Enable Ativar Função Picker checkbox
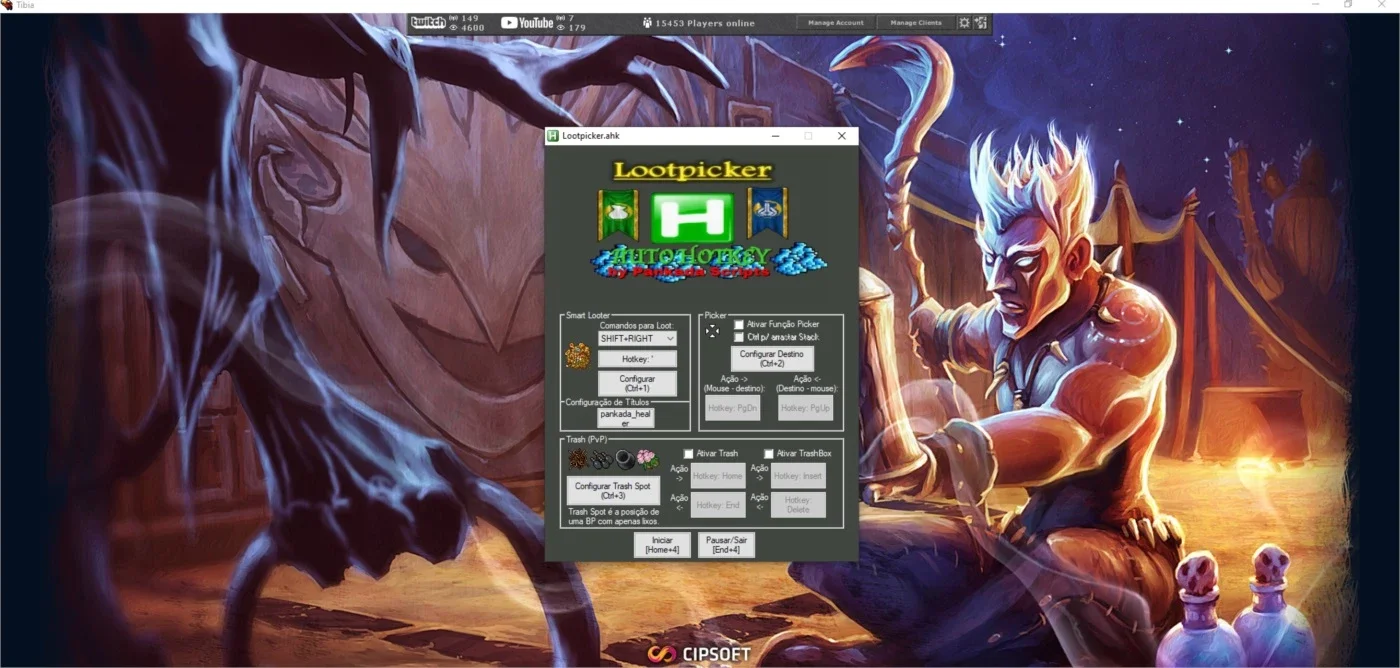The height and width of the screenshot is (668, 1400). 739,325
